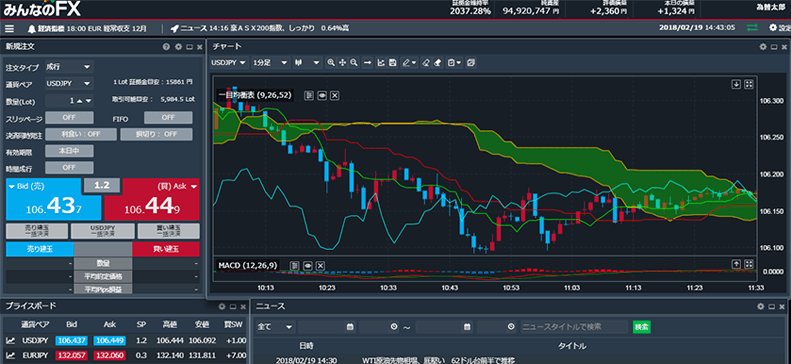Toggle take-profit (利食い) OFF button

[x=81, y=134]
